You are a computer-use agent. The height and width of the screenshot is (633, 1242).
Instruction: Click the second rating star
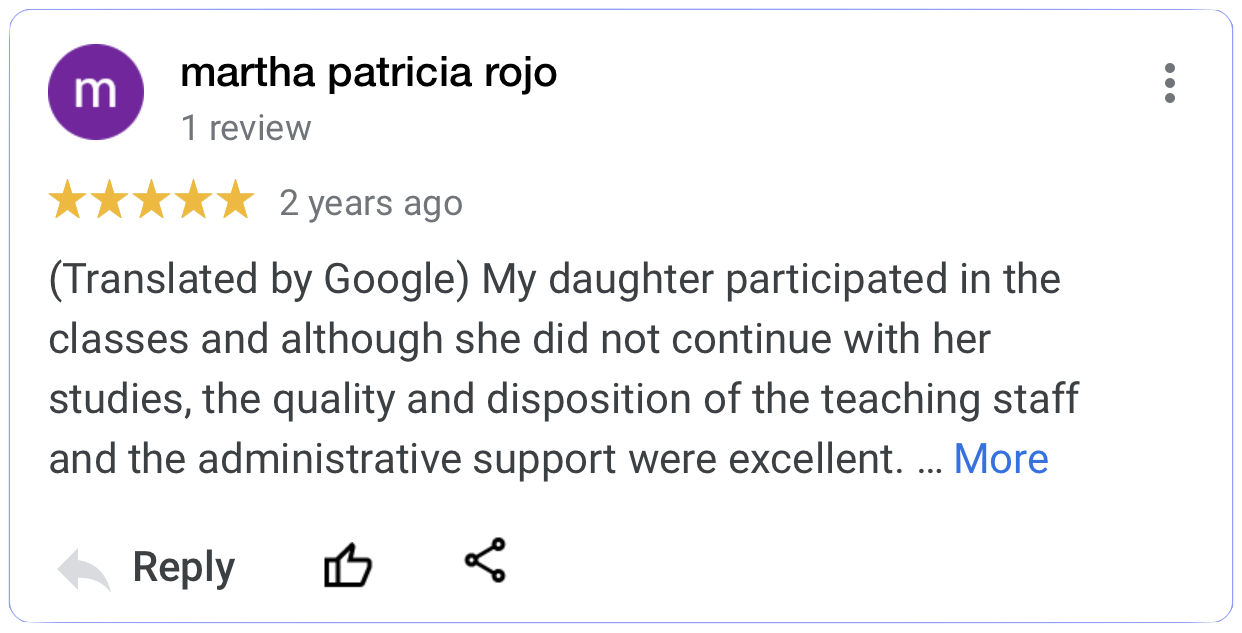[x=110, y=201]
